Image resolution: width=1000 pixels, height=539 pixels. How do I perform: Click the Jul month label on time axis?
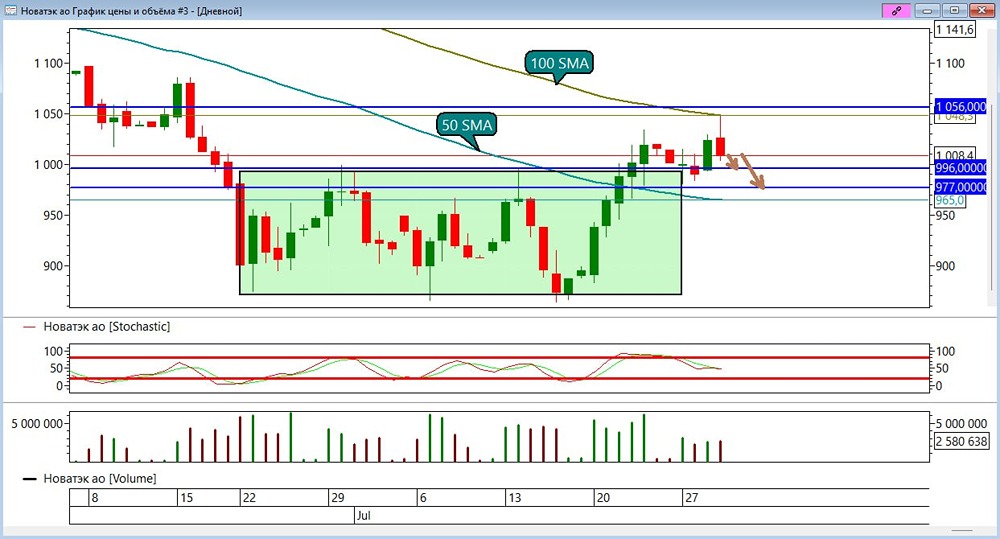(x=364, y=515)
